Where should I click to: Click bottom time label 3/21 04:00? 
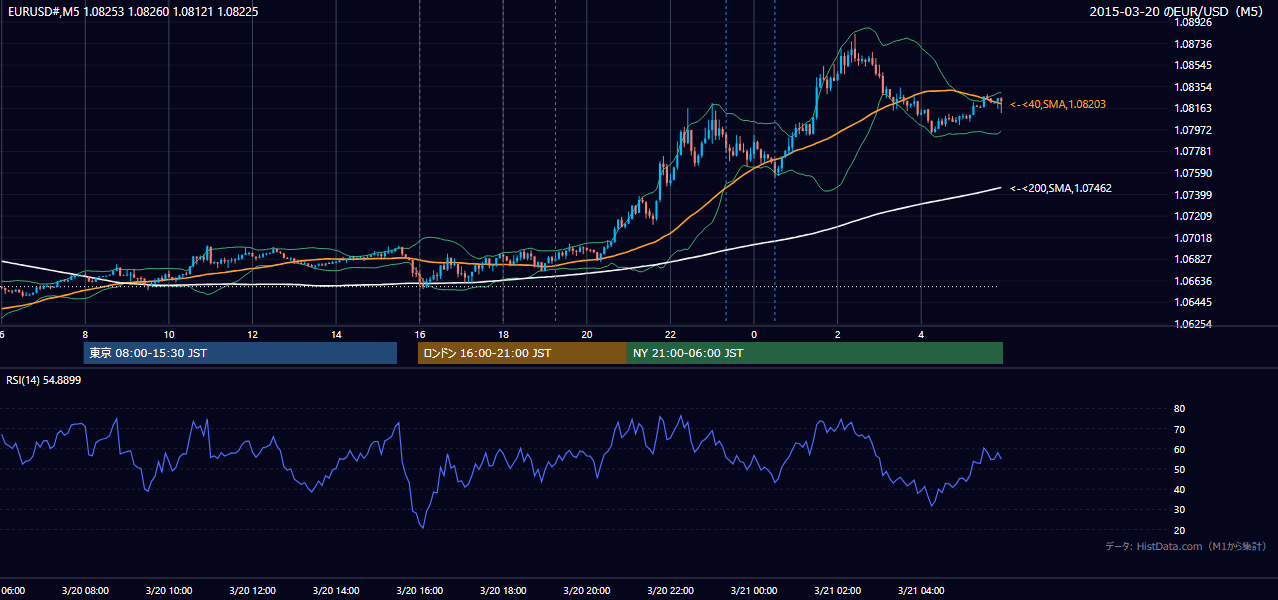pos(921,591)
